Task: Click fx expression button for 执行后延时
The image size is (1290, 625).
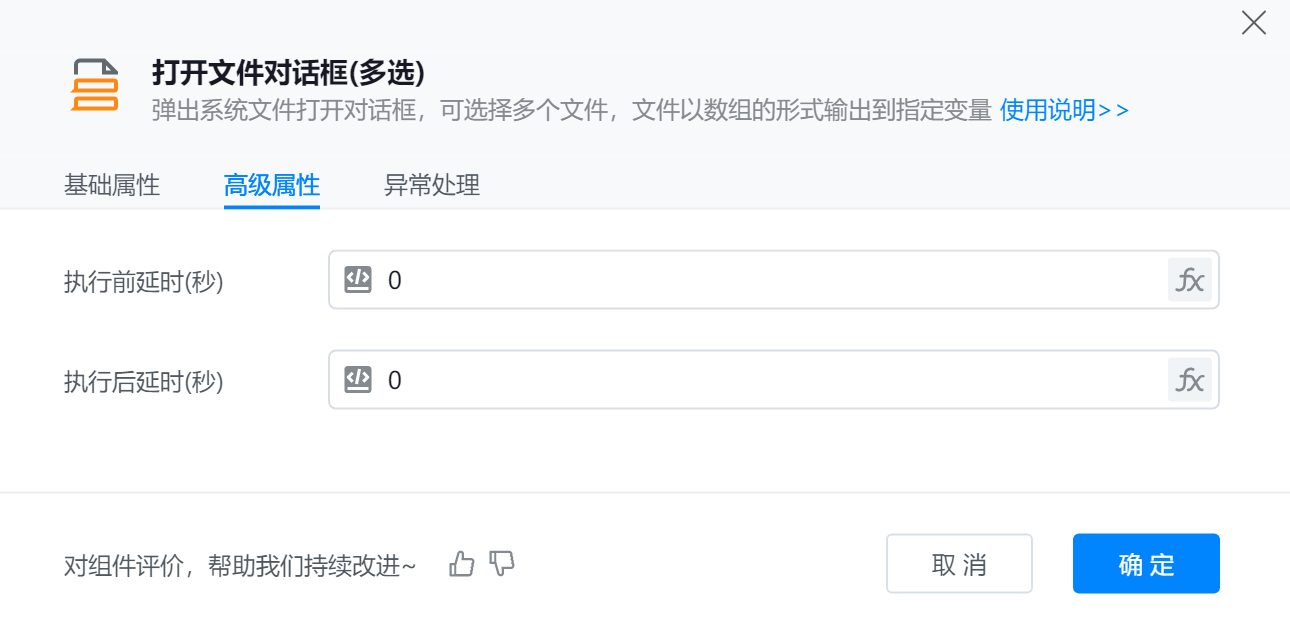Action: [x=1189, y=380]
